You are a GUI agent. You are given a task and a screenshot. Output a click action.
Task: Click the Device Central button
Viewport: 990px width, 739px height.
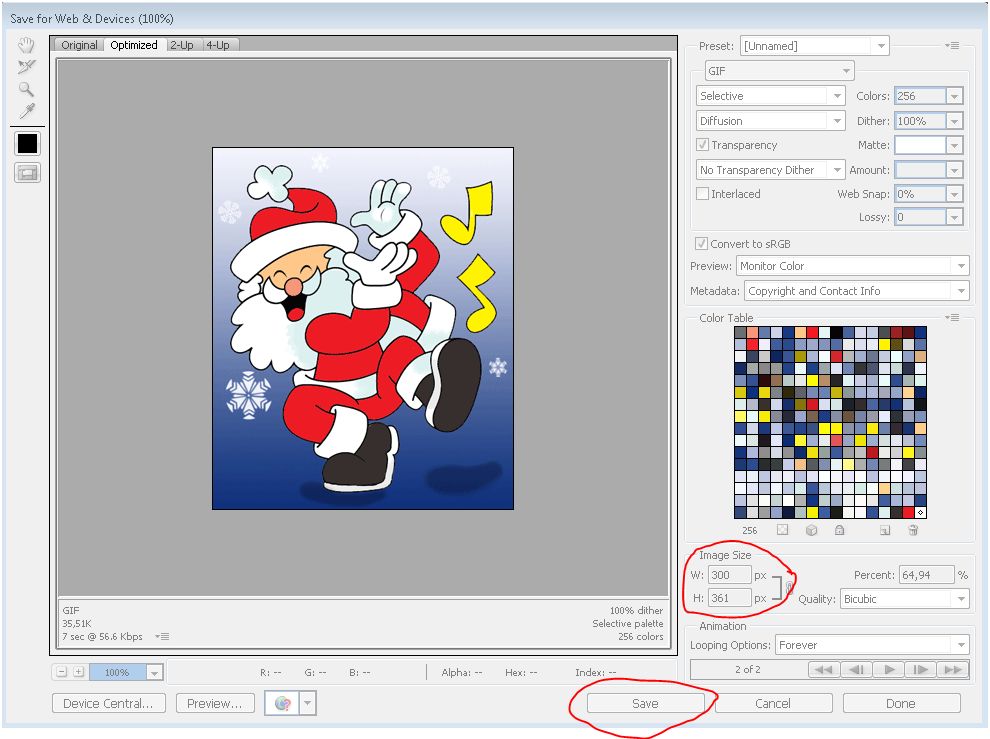(109, 703)
